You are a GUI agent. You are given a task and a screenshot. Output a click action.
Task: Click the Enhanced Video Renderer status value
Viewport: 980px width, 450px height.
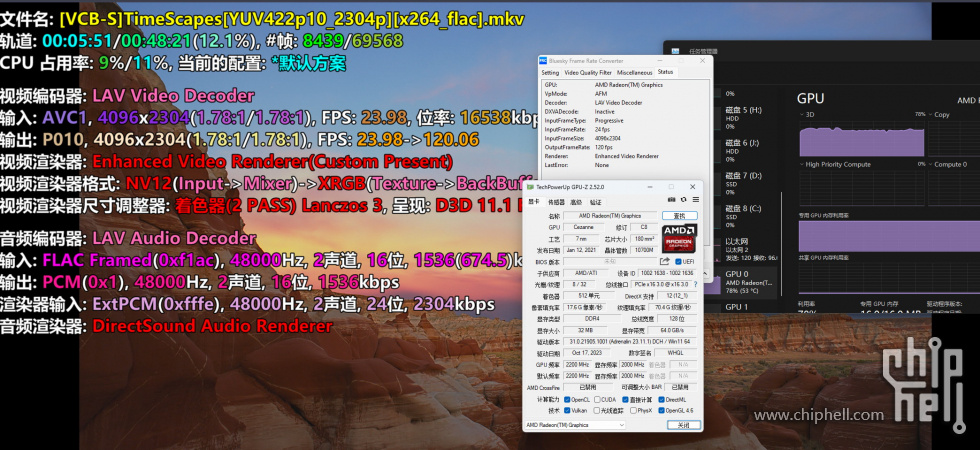click(626, 156)
